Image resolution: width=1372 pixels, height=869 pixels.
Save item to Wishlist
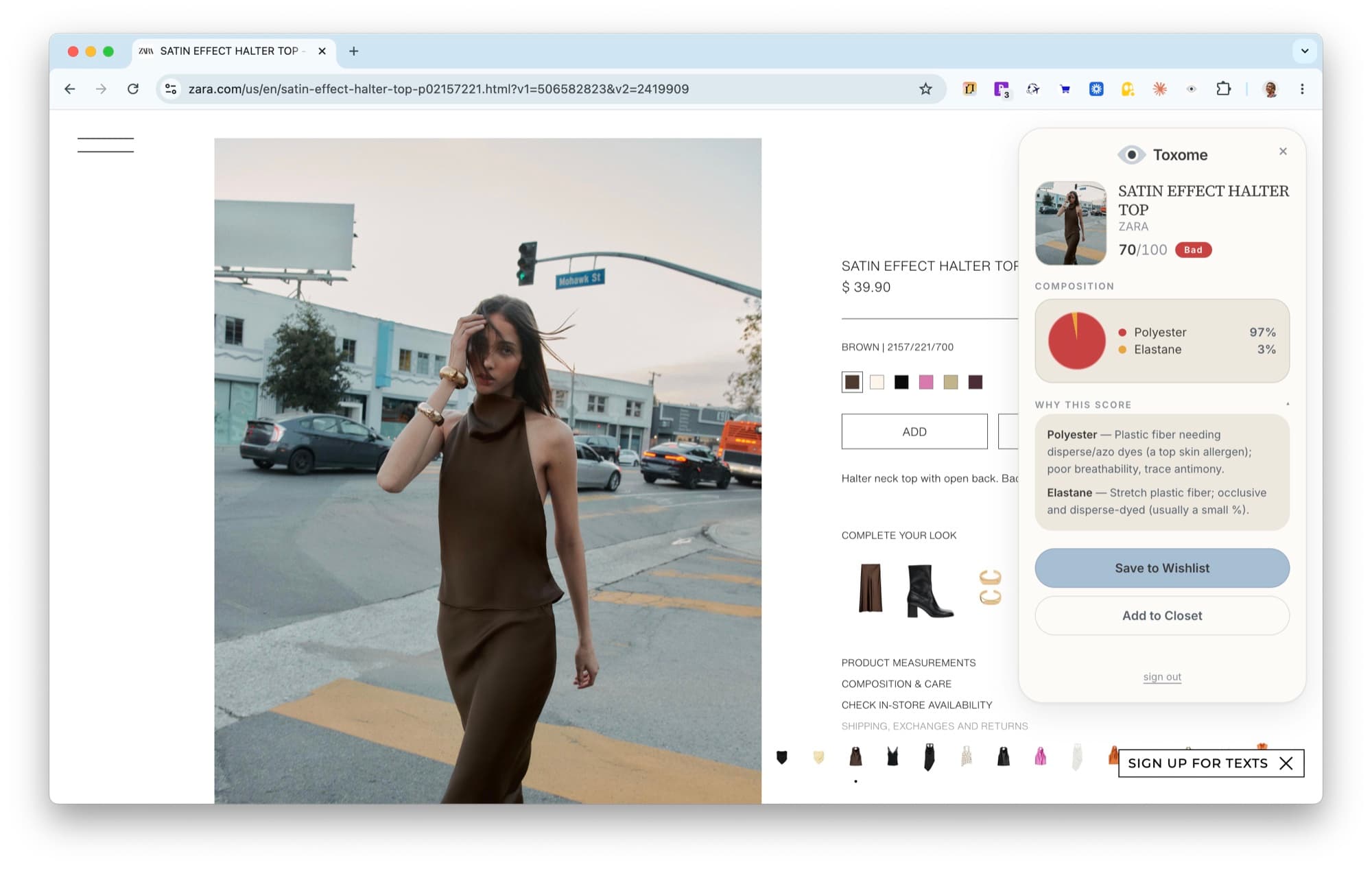pyautogui.click(x=1161, y=568)
